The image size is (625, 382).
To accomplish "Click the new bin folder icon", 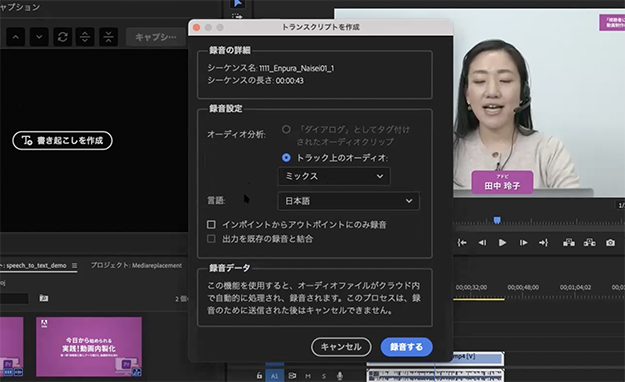I will coord(43,298).
